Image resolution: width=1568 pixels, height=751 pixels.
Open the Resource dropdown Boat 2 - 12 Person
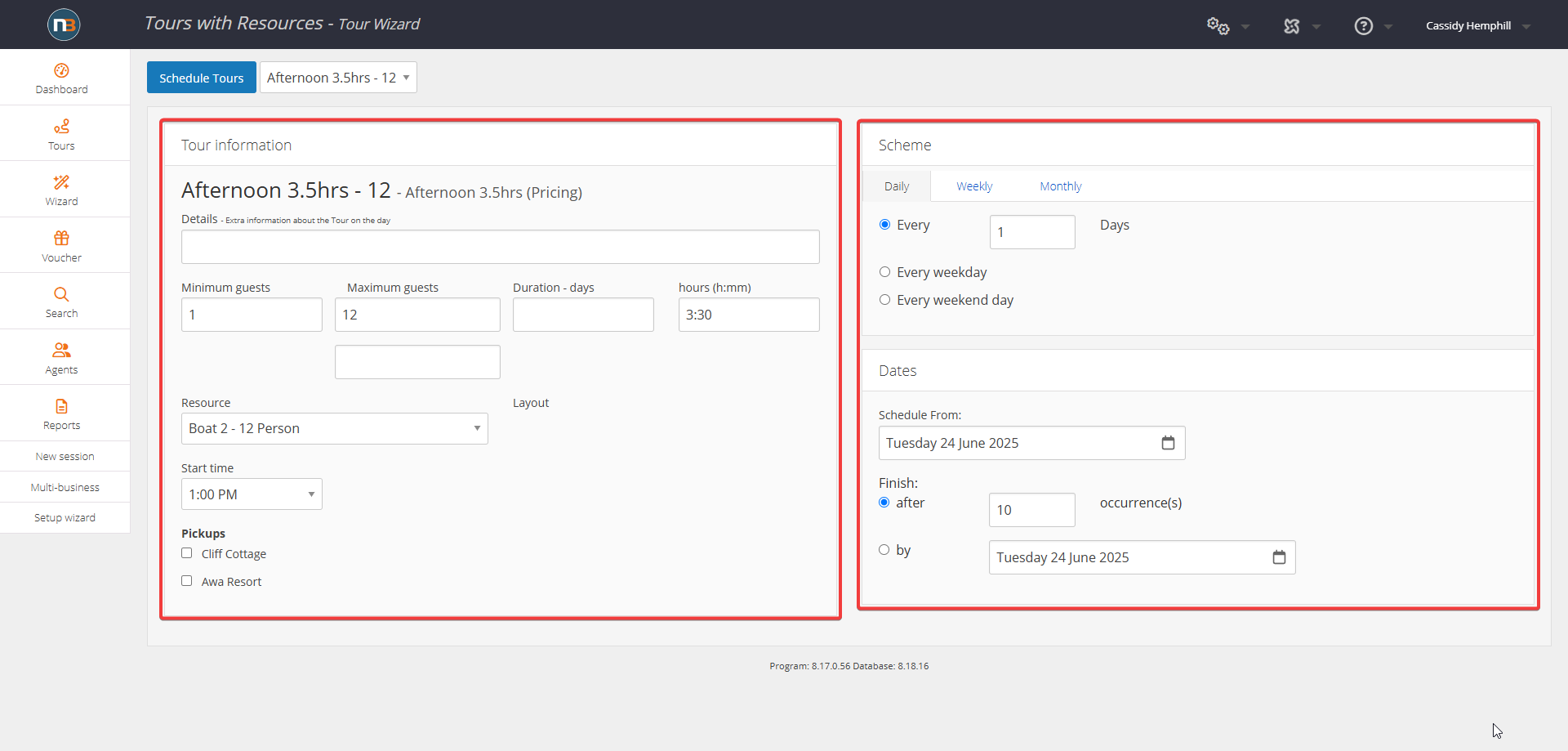tap(335, 428)
